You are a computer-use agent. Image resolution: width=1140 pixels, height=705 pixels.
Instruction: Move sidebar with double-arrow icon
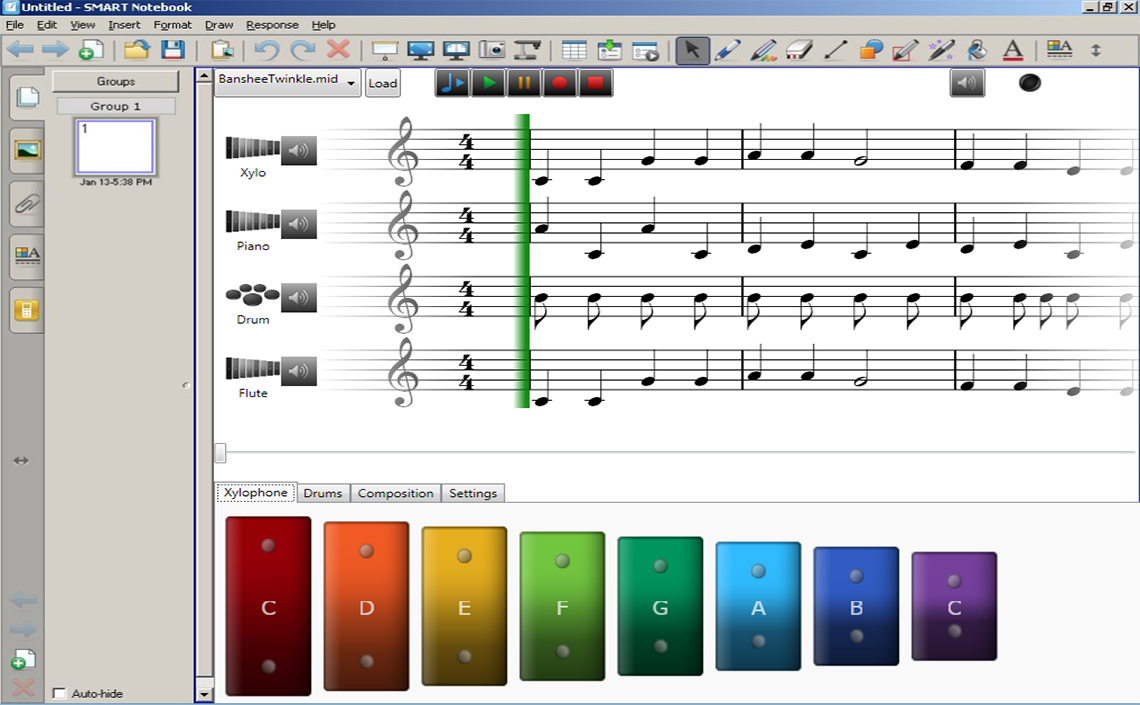click(21, 461)
